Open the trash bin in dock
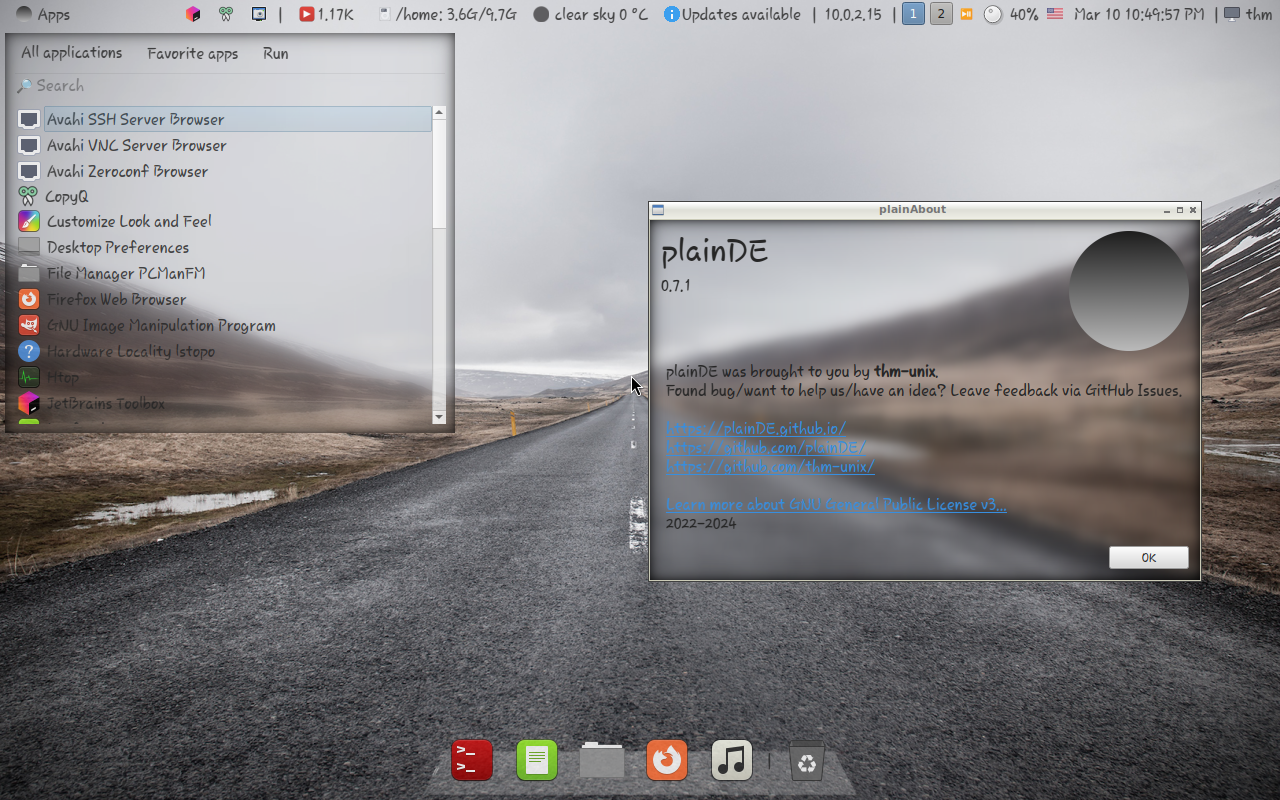The width and height of the screenshot is (1280, 800). pos(807,761)
